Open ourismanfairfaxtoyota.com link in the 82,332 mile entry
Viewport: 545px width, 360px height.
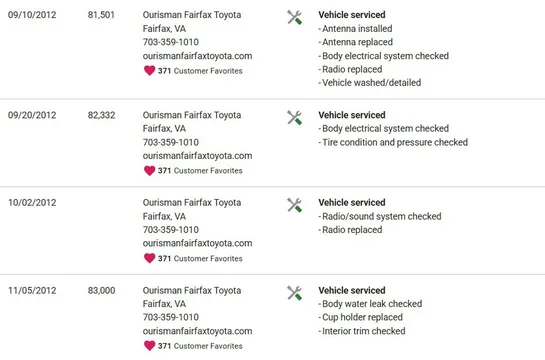click(197, 156)
